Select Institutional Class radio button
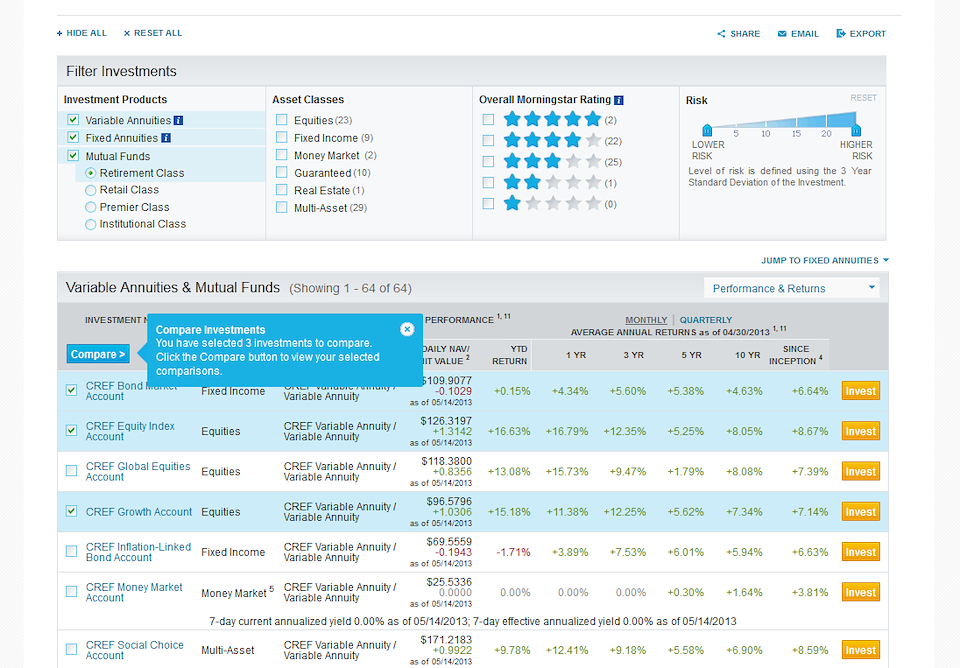 (x=91, y=225)
